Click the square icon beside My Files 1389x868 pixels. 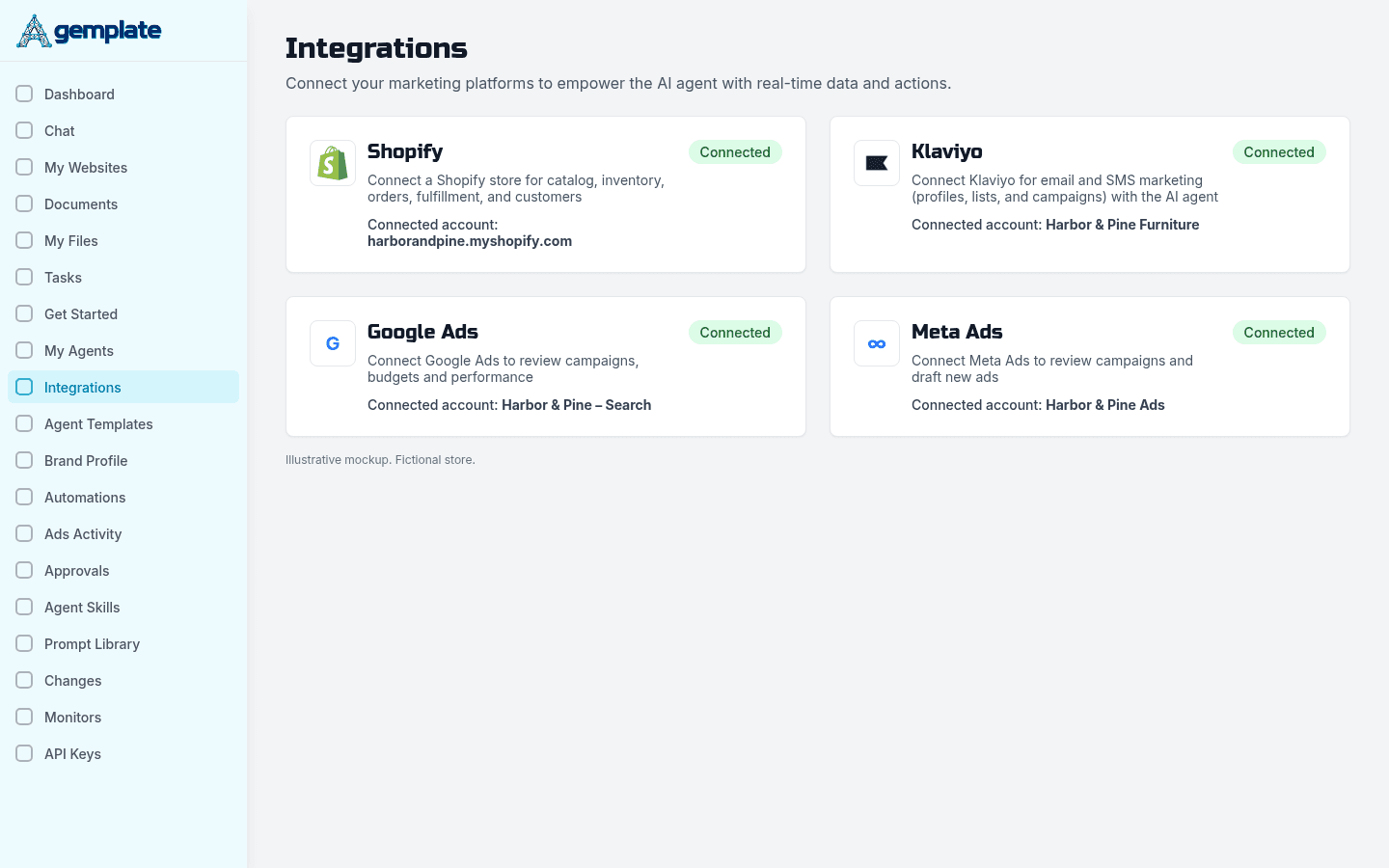click(24, 240)
